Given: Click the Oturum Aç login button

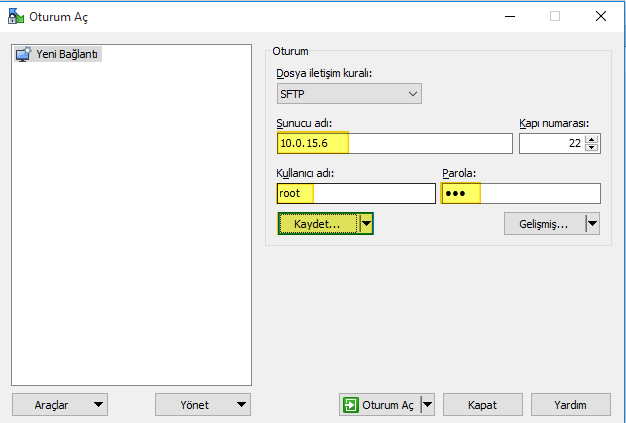Looking at the screenshot, I should coord(380,405).
